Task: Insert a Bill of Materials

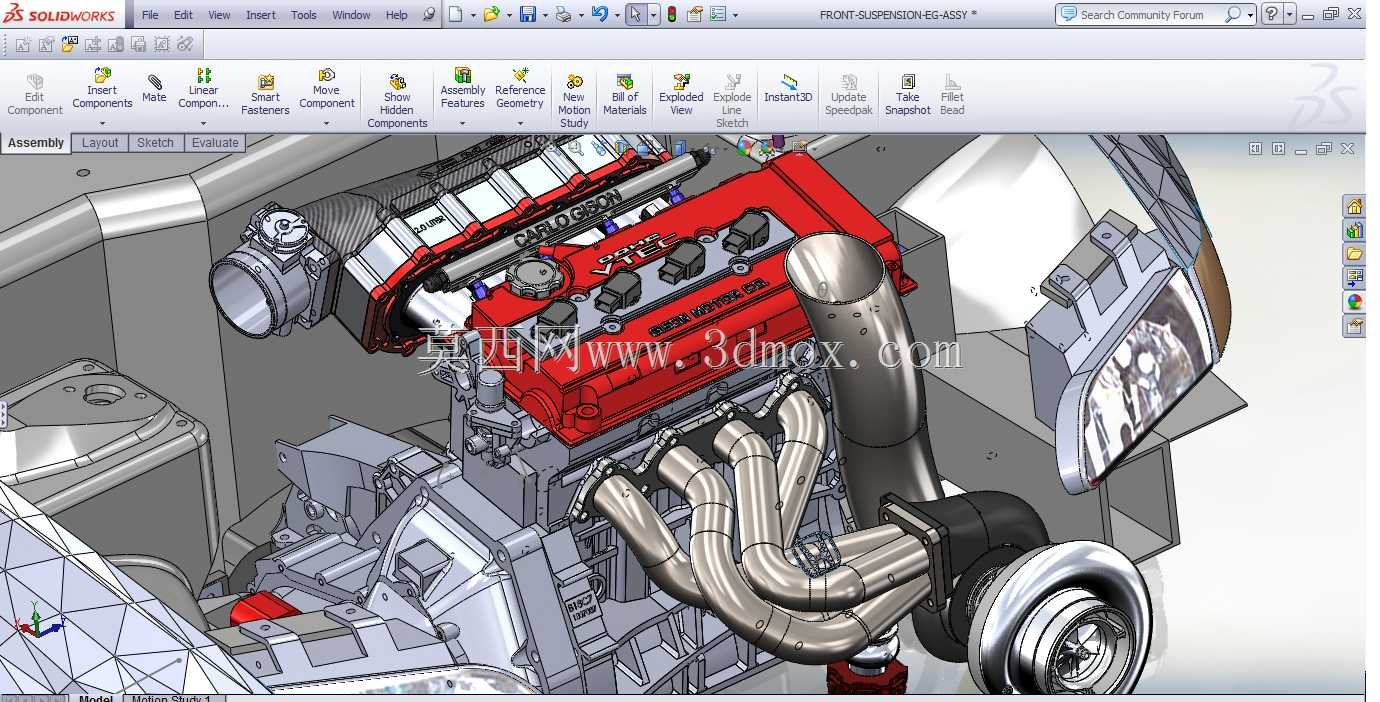Action: tap(625, 95)
